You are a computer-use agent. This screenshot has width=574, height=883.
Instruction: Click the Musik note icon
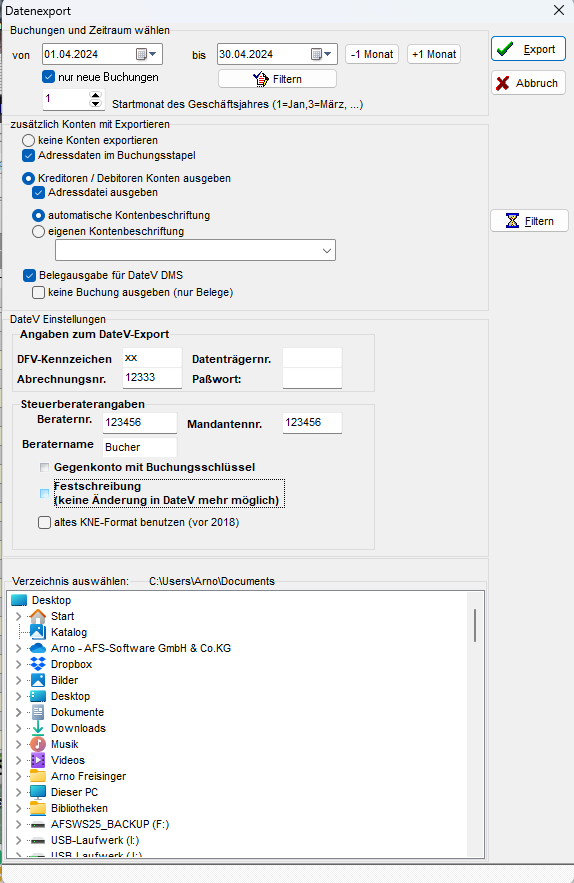tap(38, 744)
